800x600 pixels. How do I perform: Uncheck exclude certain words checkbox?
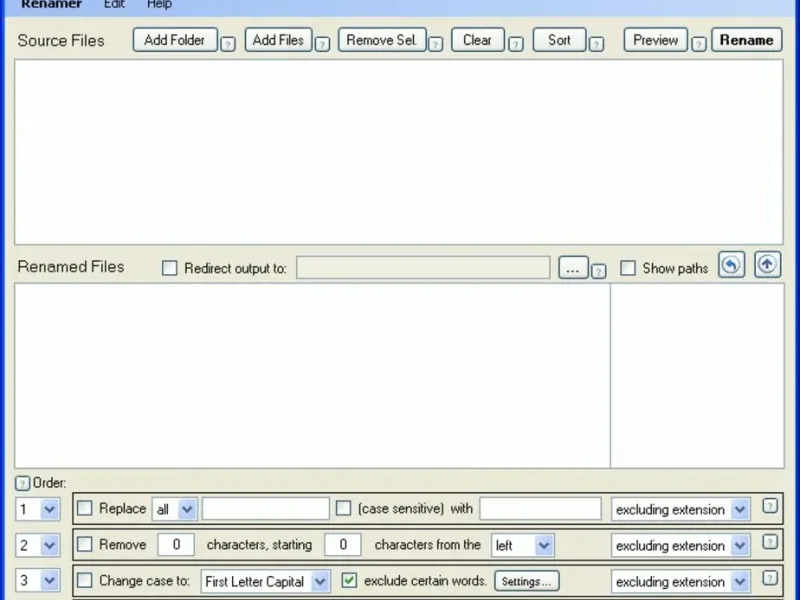coord(349,580)
